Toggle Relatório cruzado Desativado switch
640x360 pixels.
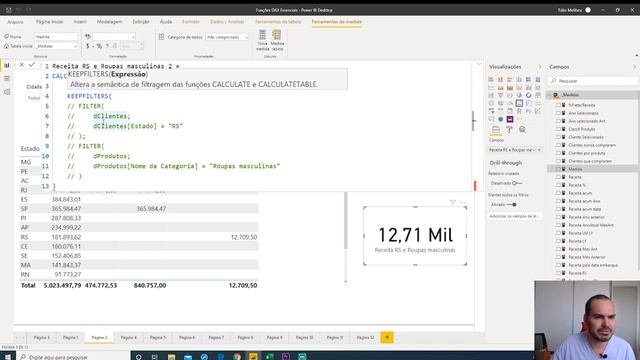click(516, 183)
